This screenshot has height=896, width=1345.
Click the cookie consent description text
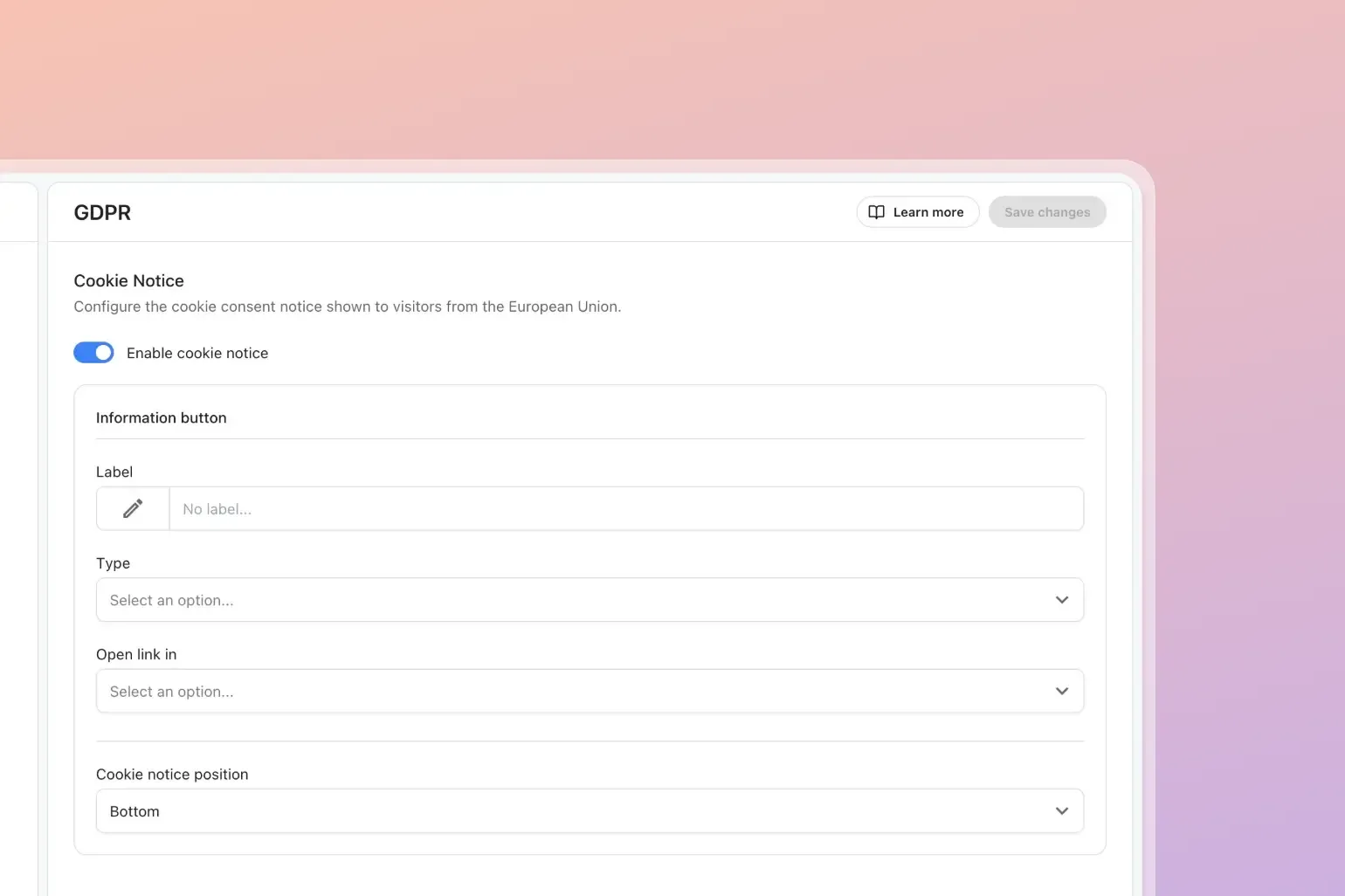[348, 307]
